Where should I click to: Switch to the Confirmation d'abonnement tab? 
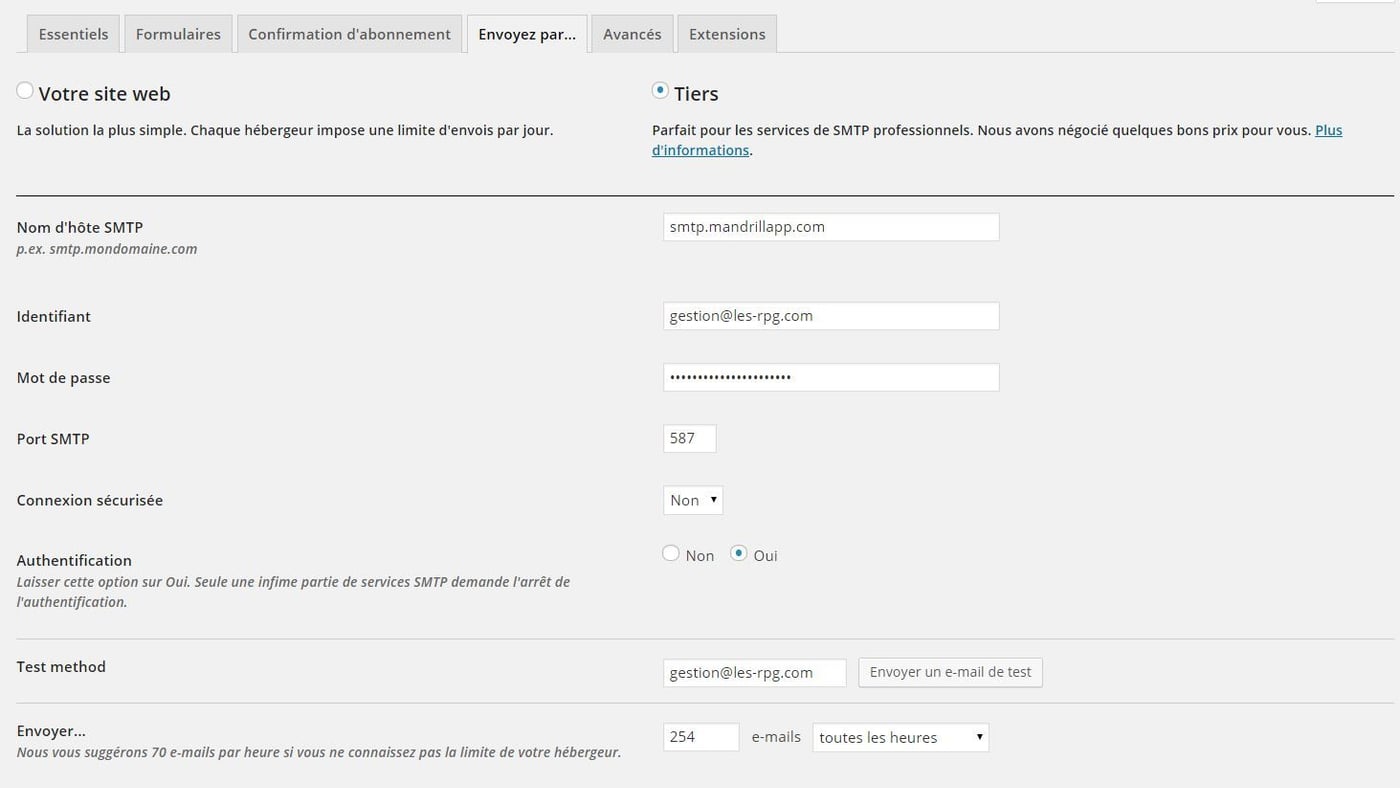(348, 33)
